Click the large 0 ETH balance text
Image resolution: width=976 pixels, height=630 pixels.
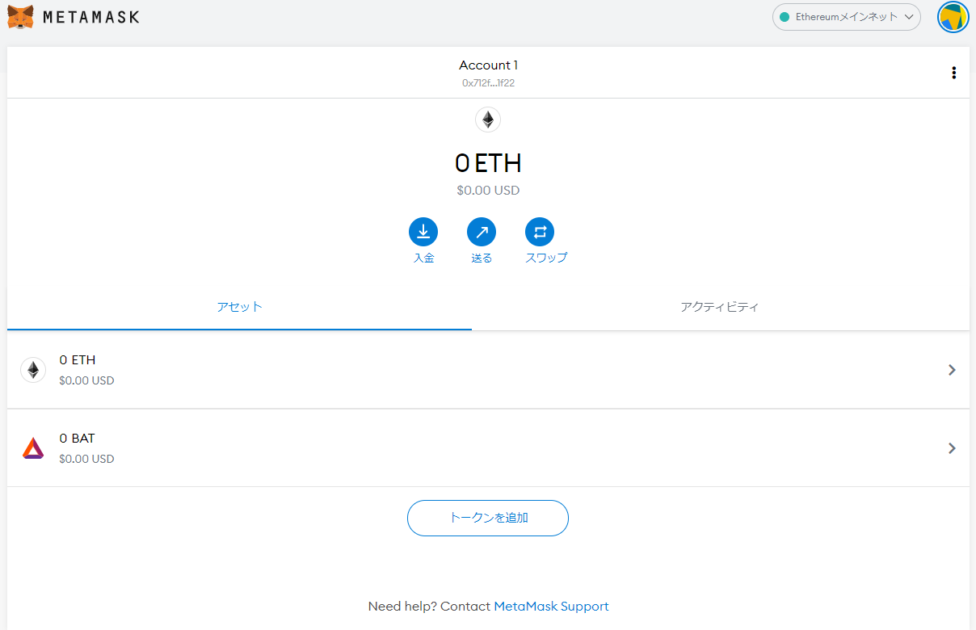pyautogui.click(x=488, y=163)
